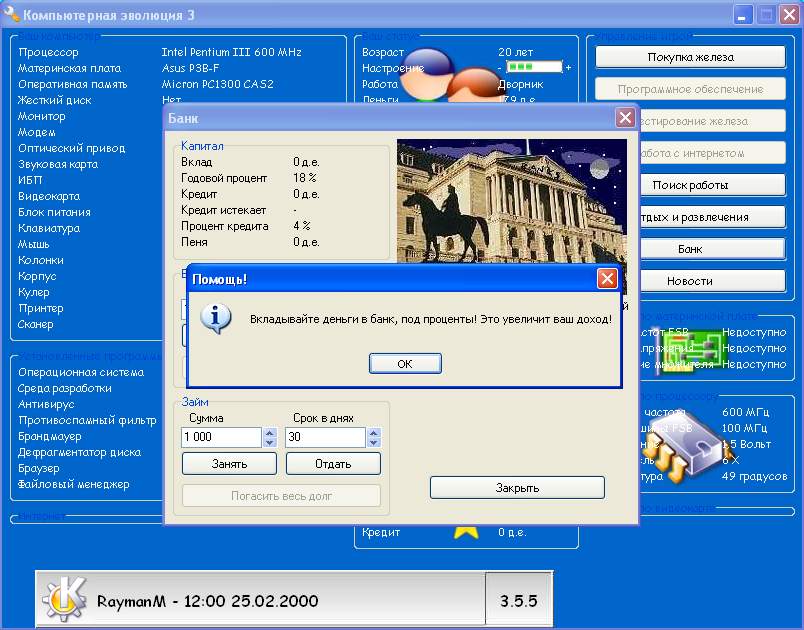
Task: Click the RaymanM date and time panel
Action: (x=260, y=599)
